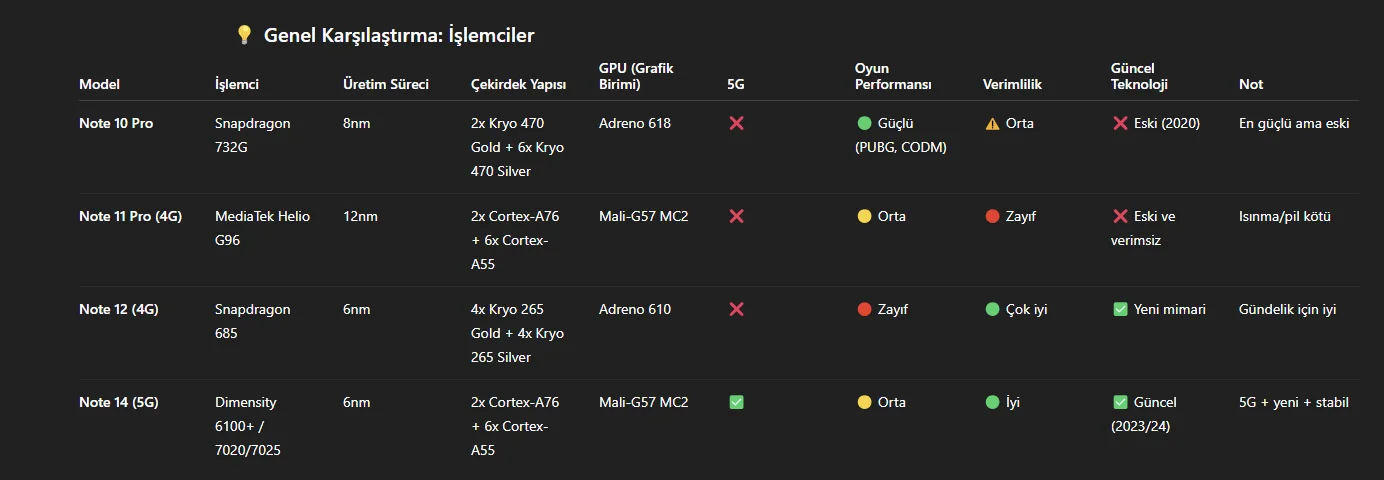Screen dimensions: 1384x480
Task: Click the Üretim Süreci column header
Action: point(385,84)
